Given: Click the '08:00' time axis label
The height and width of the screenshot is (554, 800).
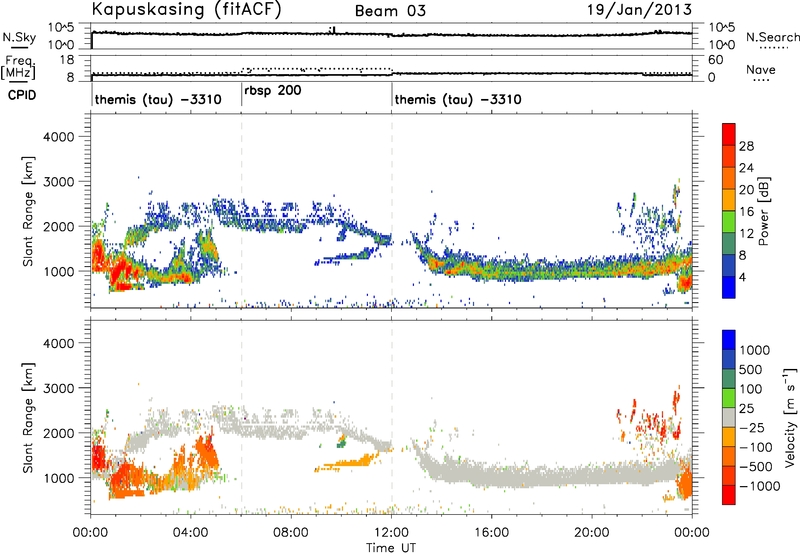Looking at the screenshot, I should point(291,532).
